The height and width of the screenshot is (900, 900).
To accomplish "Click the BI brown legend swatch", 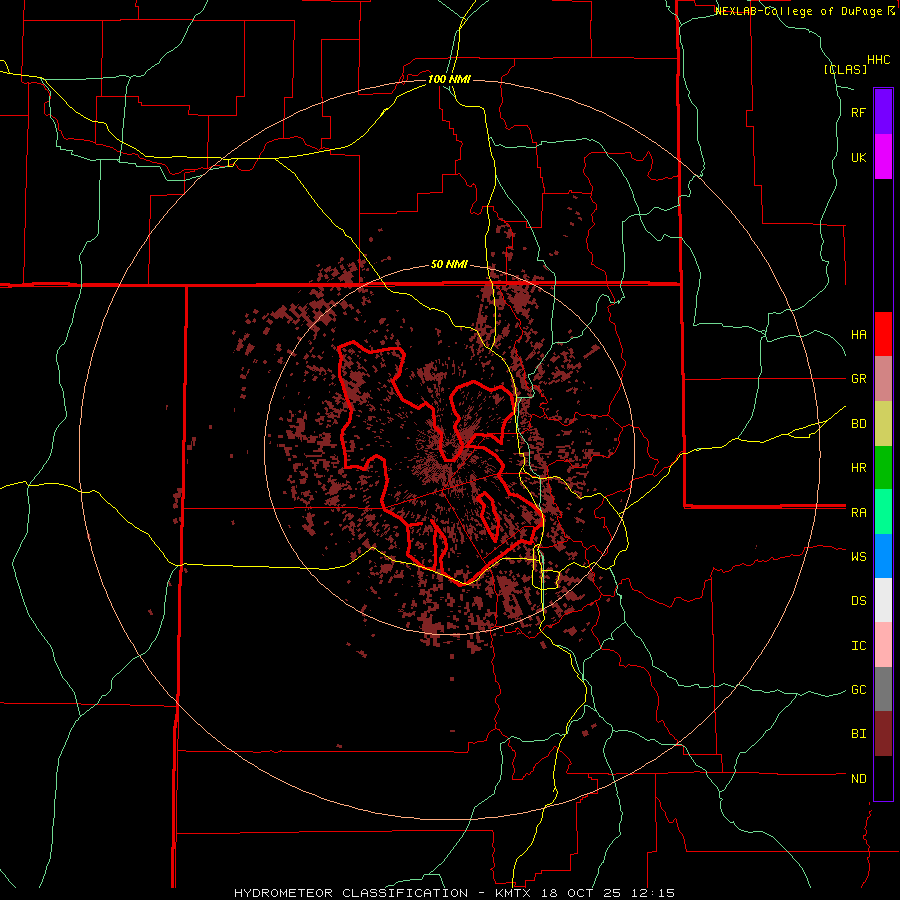I will [883, 734].
